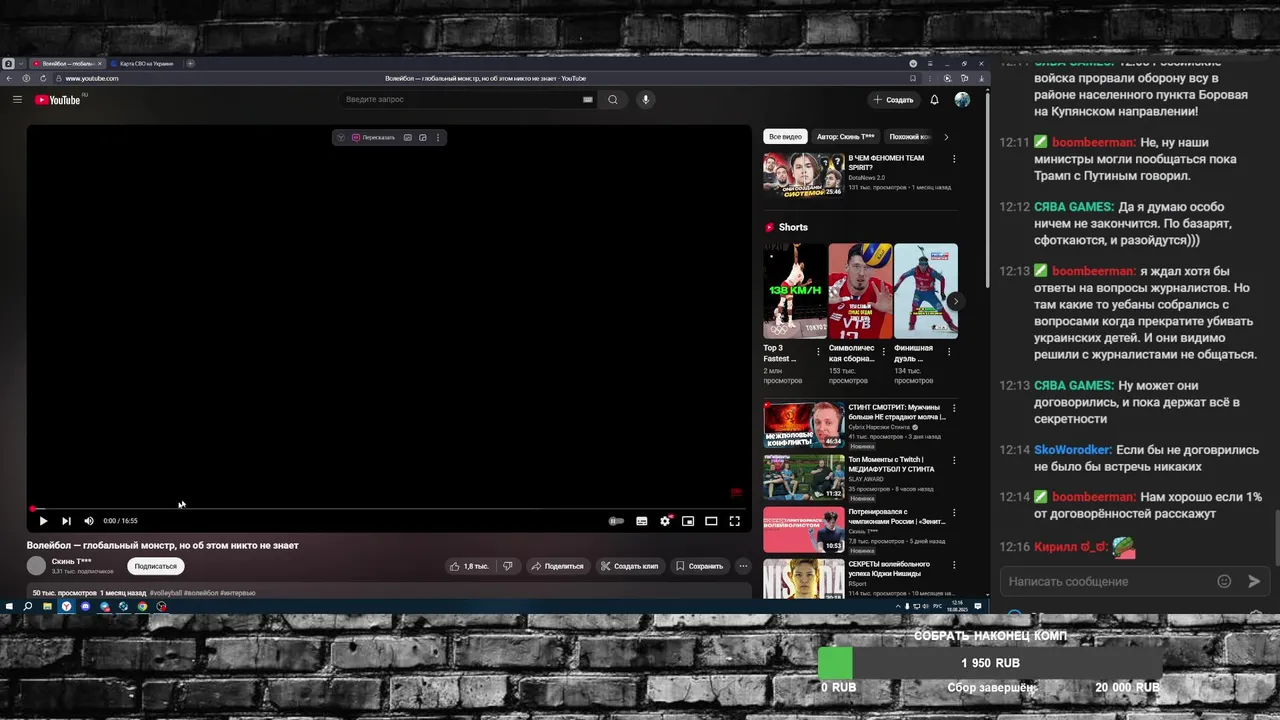Click the Создать клип button

point(630,566)
